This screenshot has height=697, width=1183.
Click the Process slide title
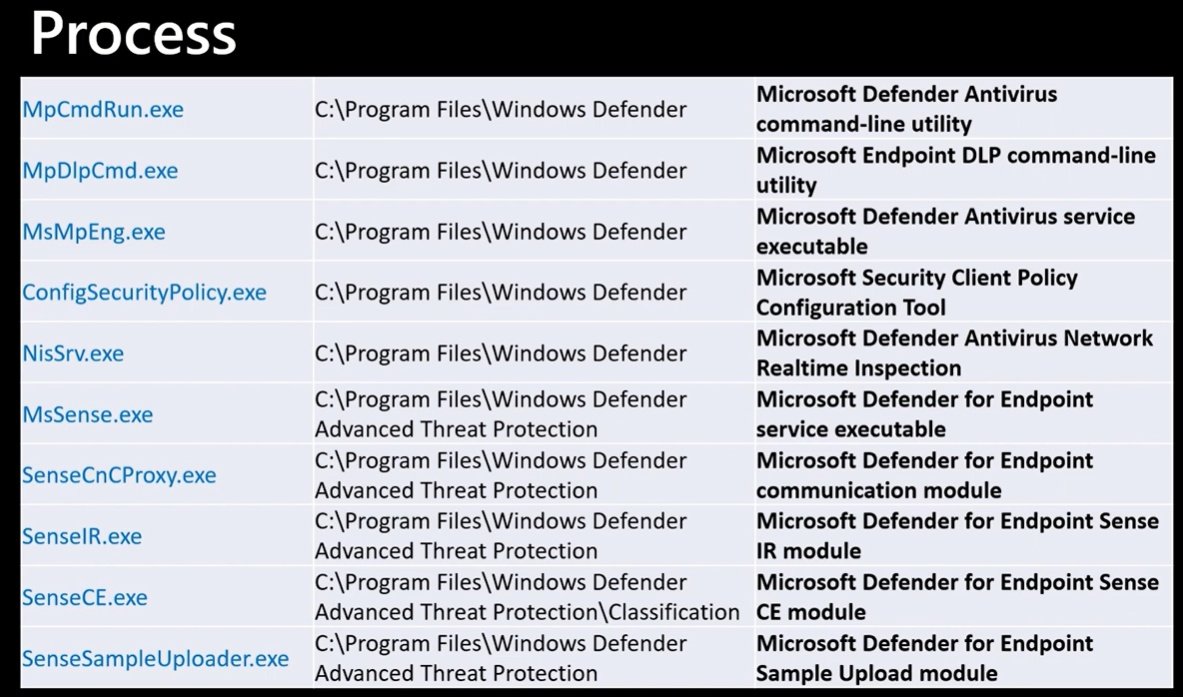pos(134,34)
